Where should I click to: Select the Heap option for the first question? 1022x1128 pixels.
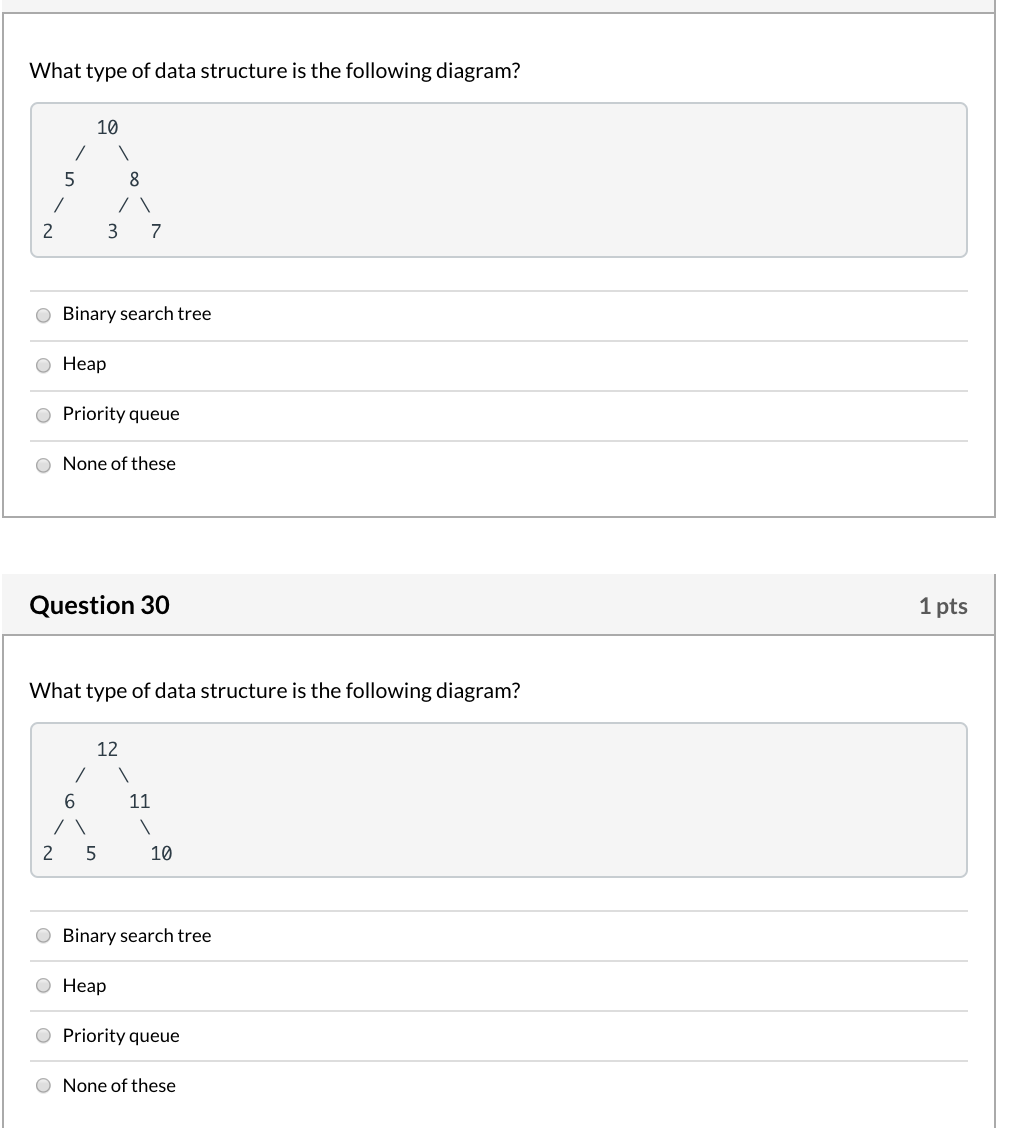43,364
